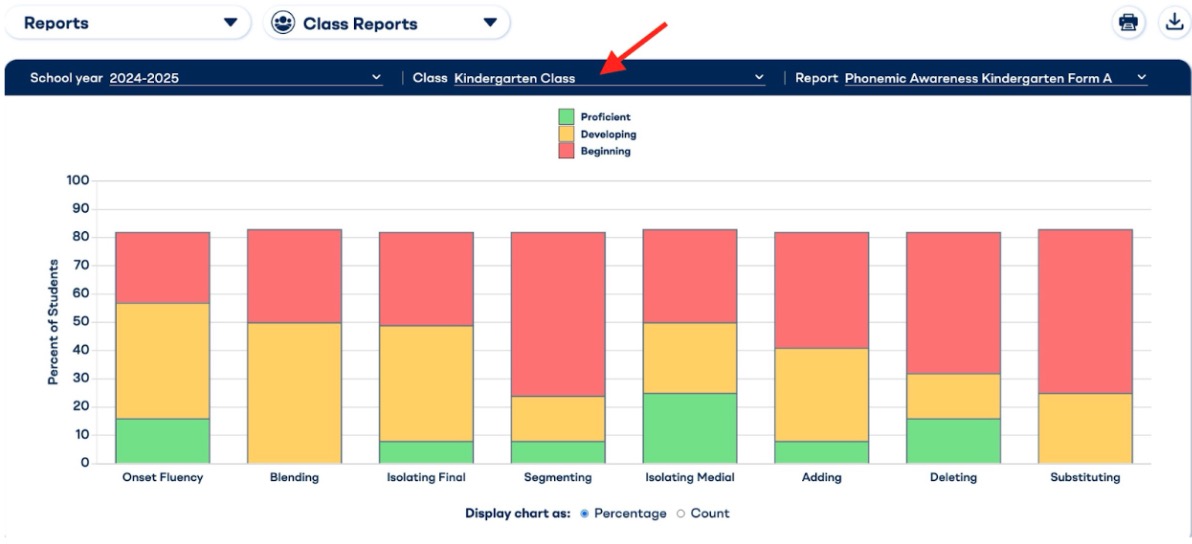Open the Kindergarten Class selector
The image size is (1192, 544).
(x=609, y=77)
